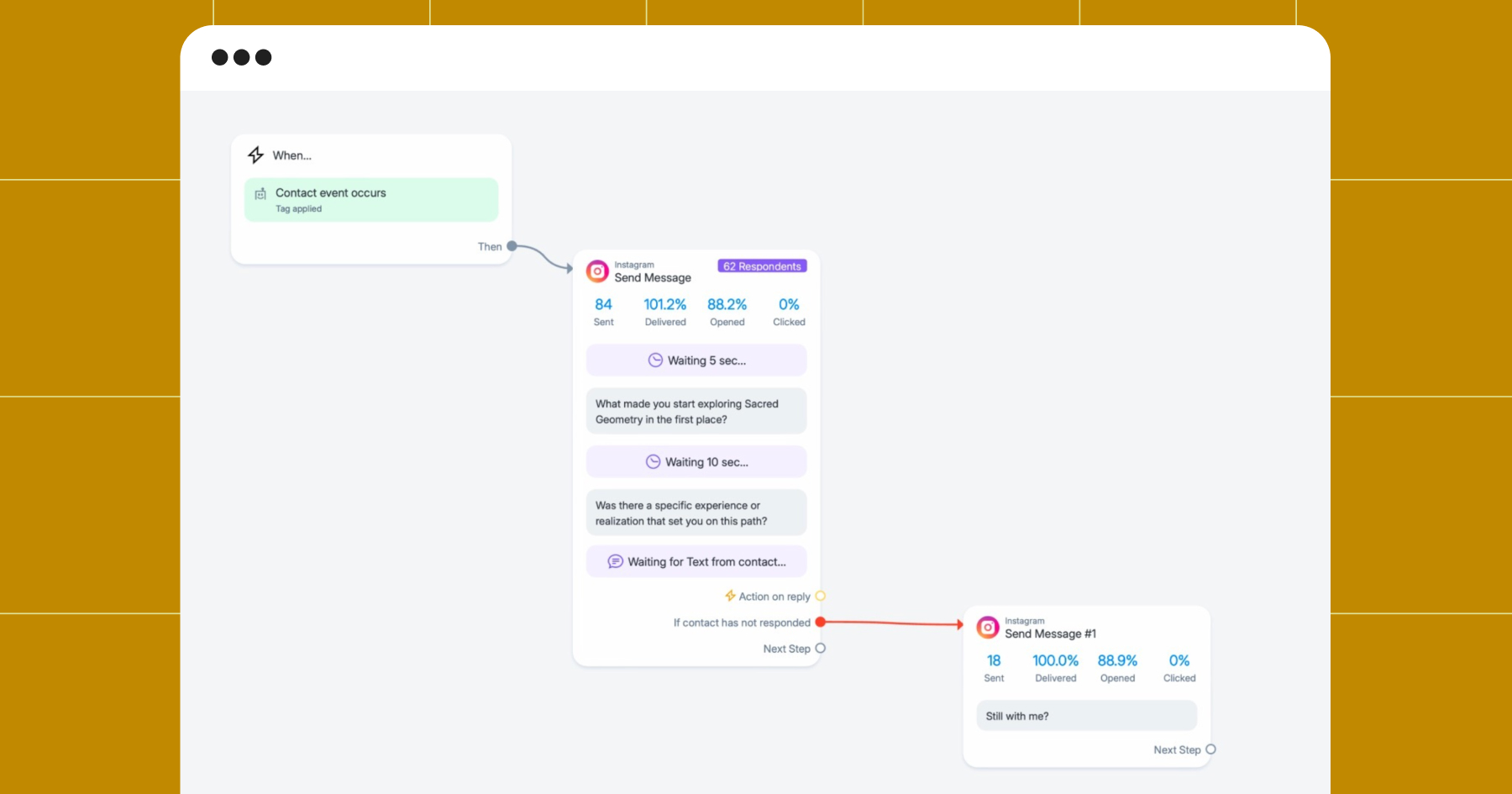Image resolution: width=1512 pixels, height=794 pixels.
Task: Click the 100.0% Delivered statistic
Action: 1055,668
